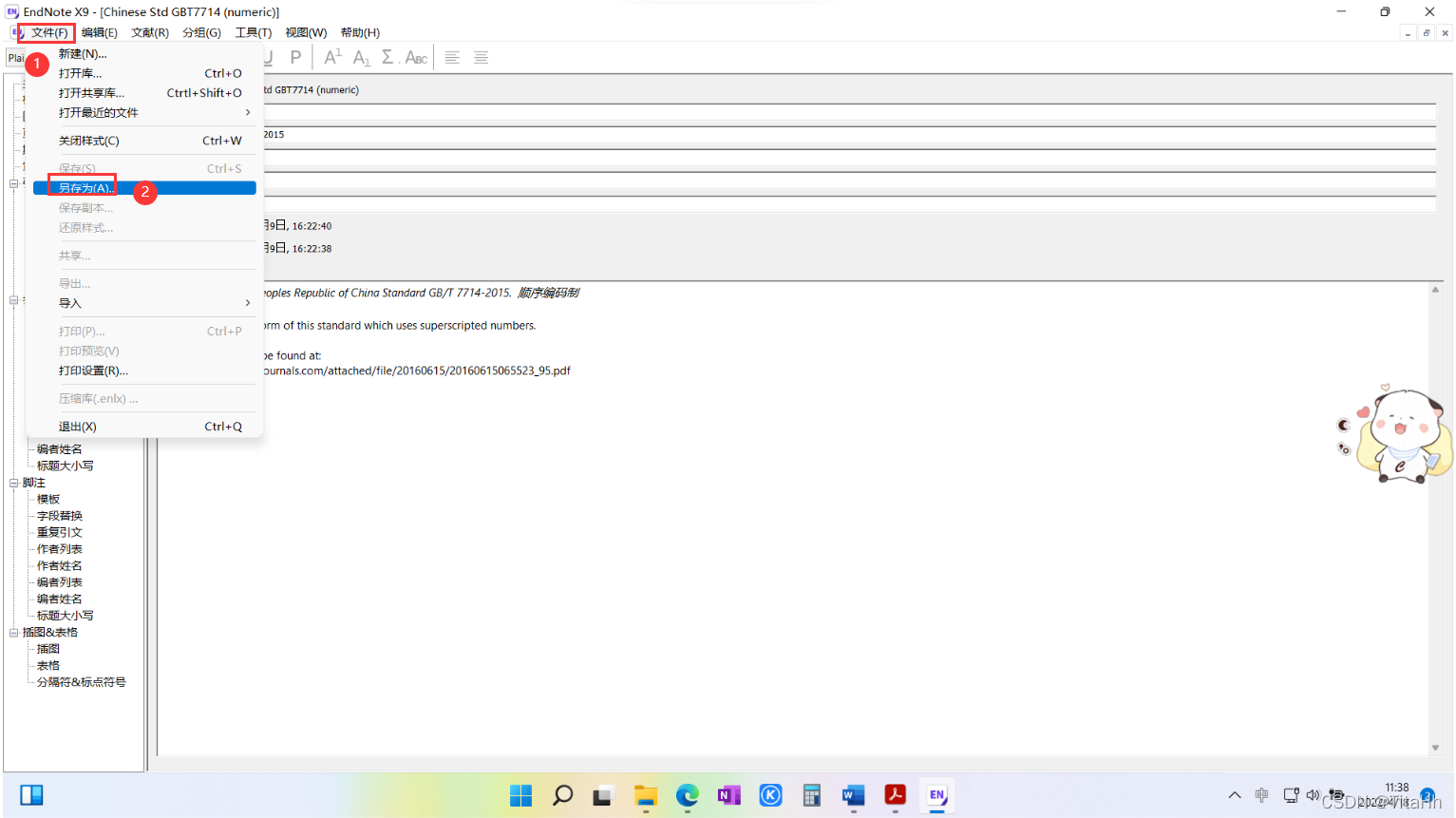Open Calculator from taskbar
Image resolution: width=1456 pixels, height=818 pixels.
(811, 795)
